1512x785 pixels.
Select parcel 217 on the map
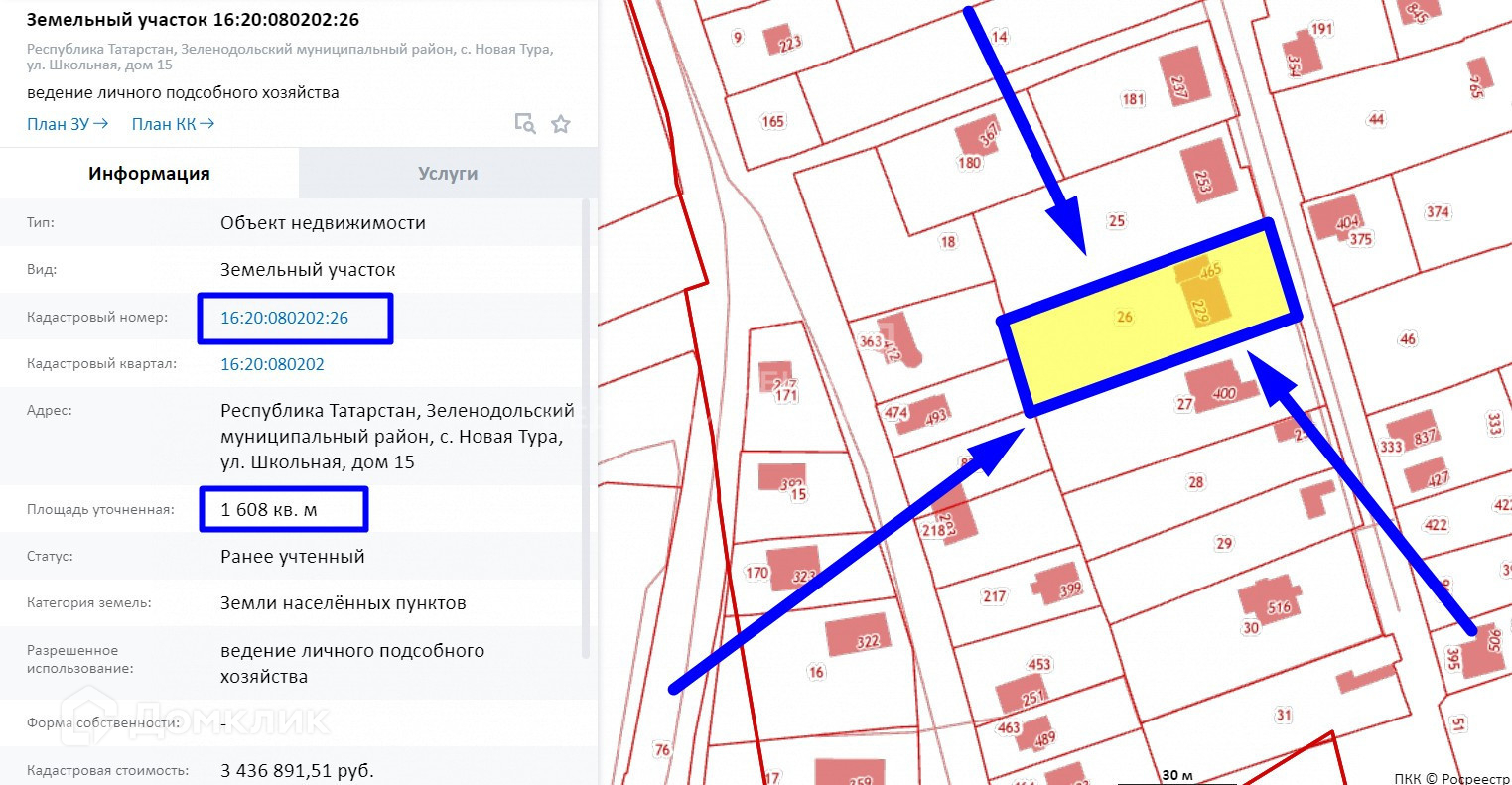coord(995,596)
